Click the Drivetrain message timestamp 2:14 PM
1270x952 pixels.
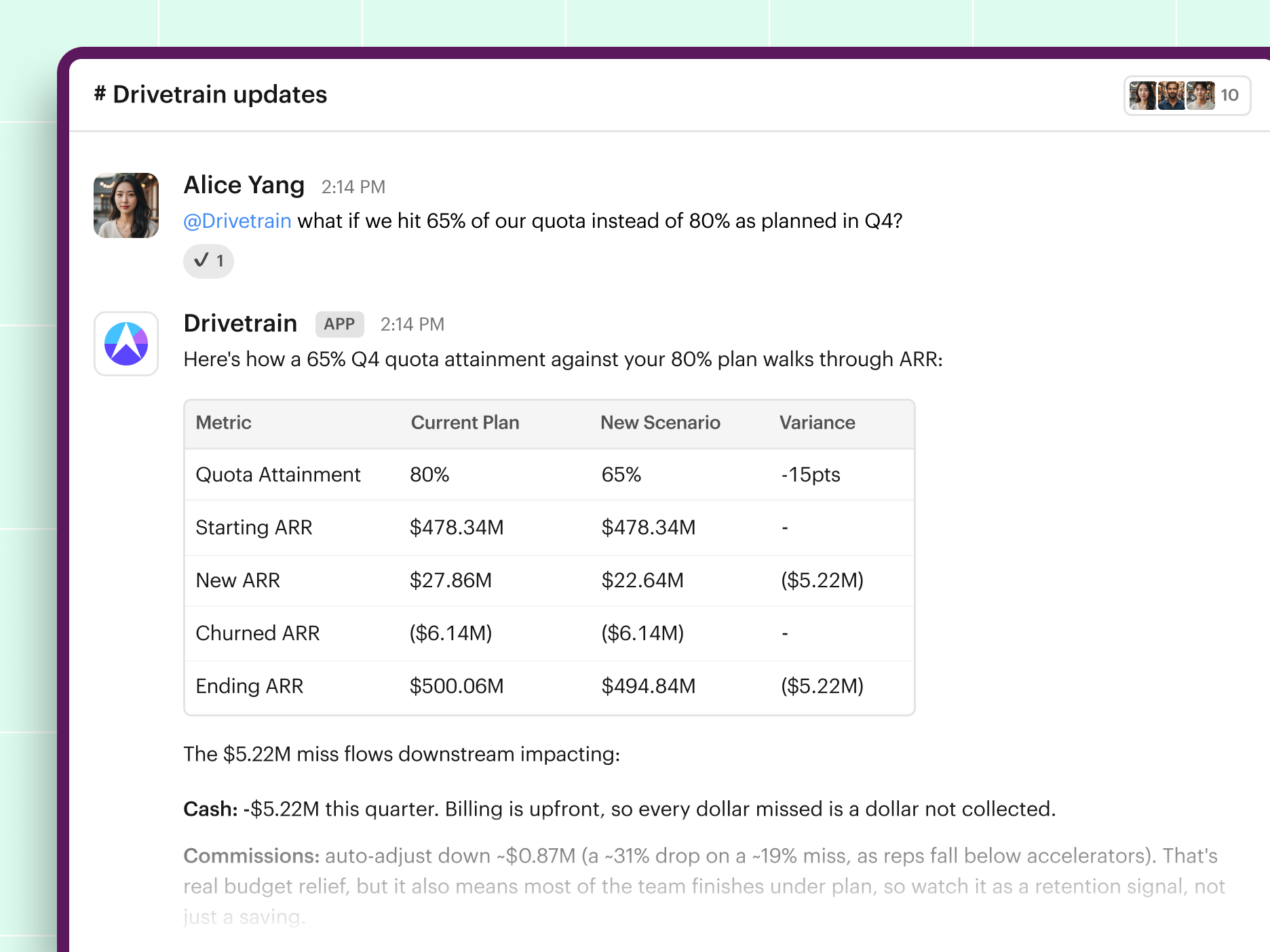click(x=412, y=325)
